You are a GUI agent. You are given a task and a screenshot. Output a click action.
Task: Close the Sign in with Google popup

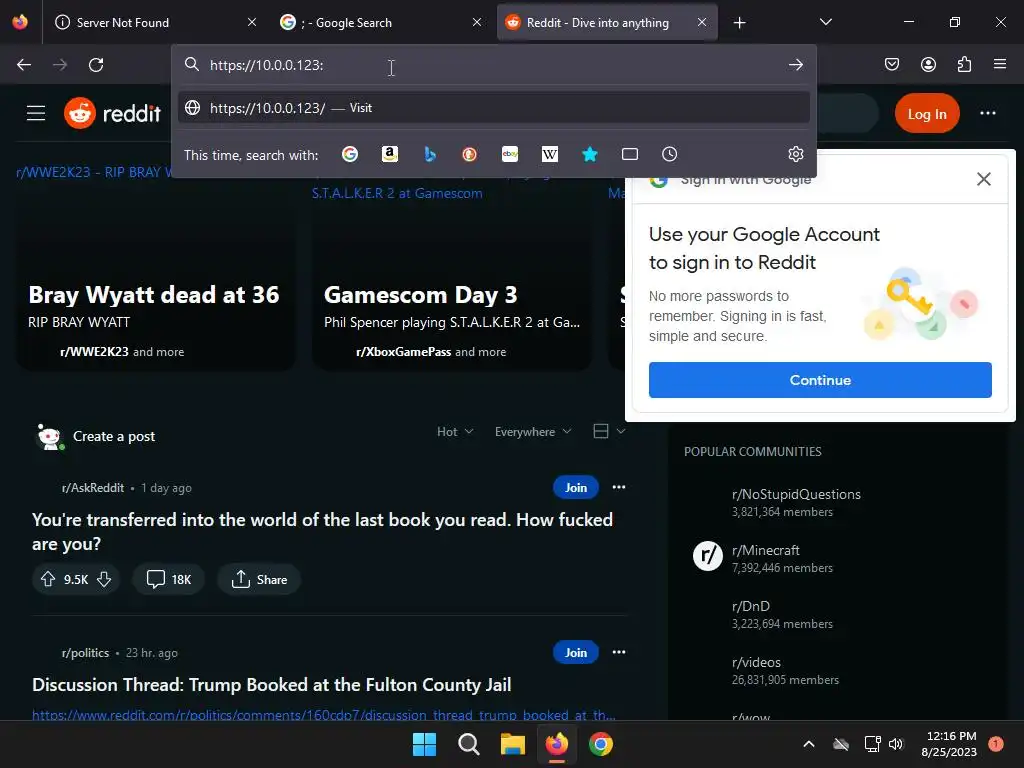[984, 179]
